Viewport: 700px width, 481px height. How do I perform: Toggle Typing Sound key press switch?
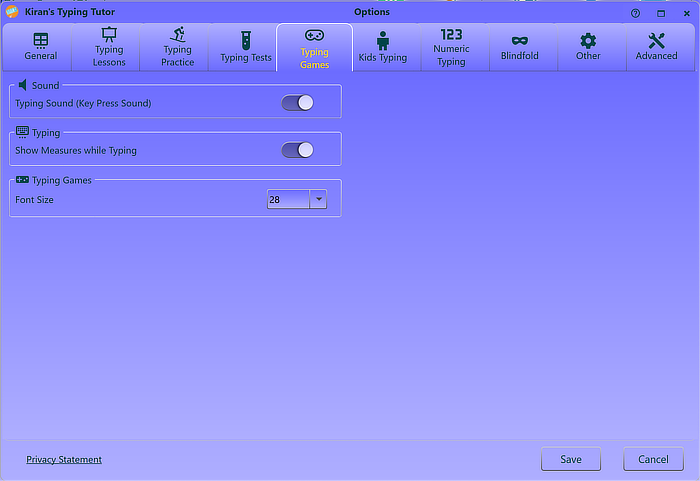(x=297, y=103)
